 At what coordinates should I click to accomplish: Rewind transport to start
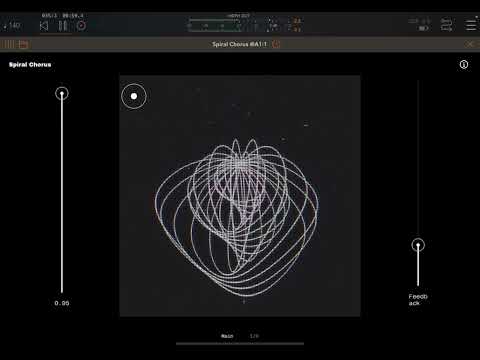44,26
